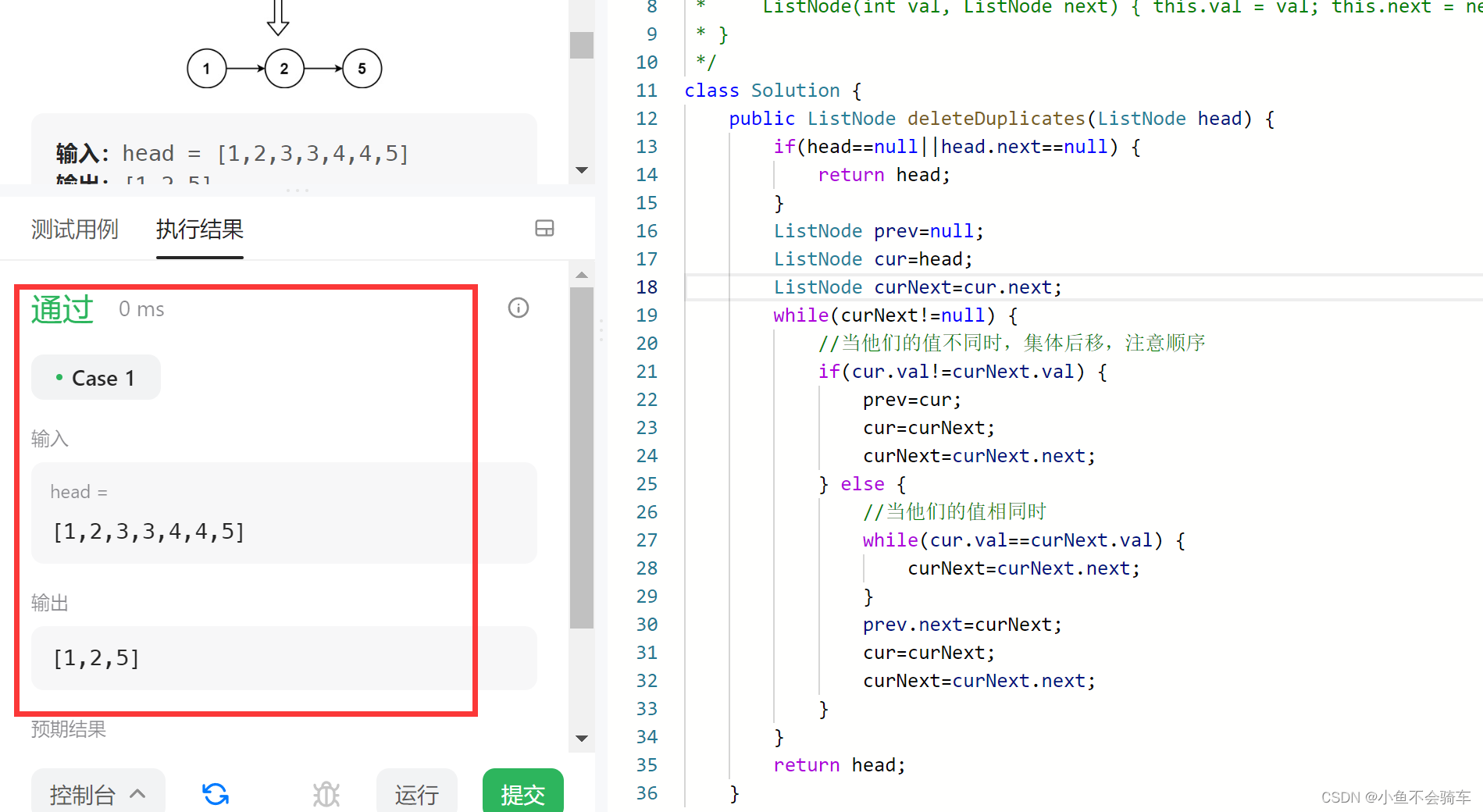This screenshot has height=812, width=1483.
Task: Click 'return head;' on line 14
Action: point(884,175)
